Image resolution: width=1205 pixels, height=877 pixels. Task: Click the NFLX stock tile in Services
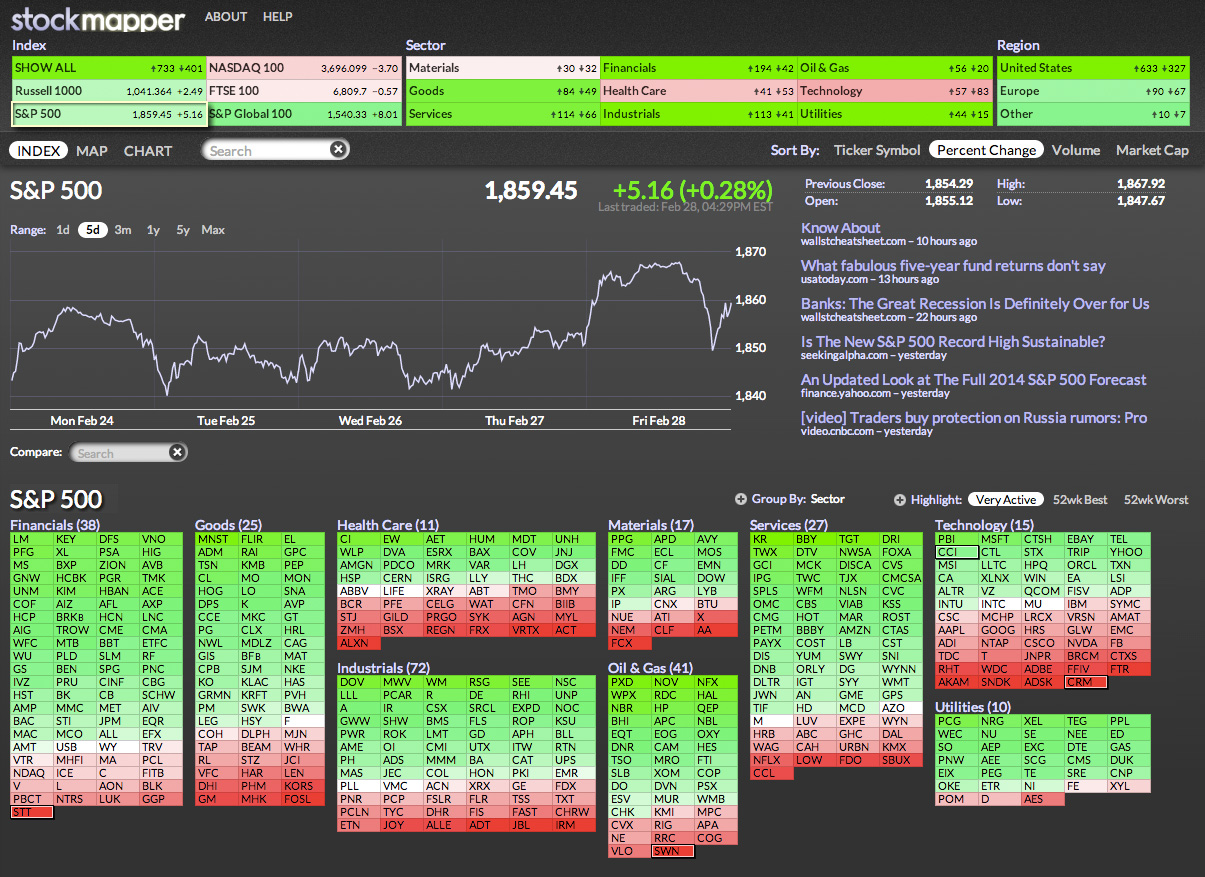(771, 760)
